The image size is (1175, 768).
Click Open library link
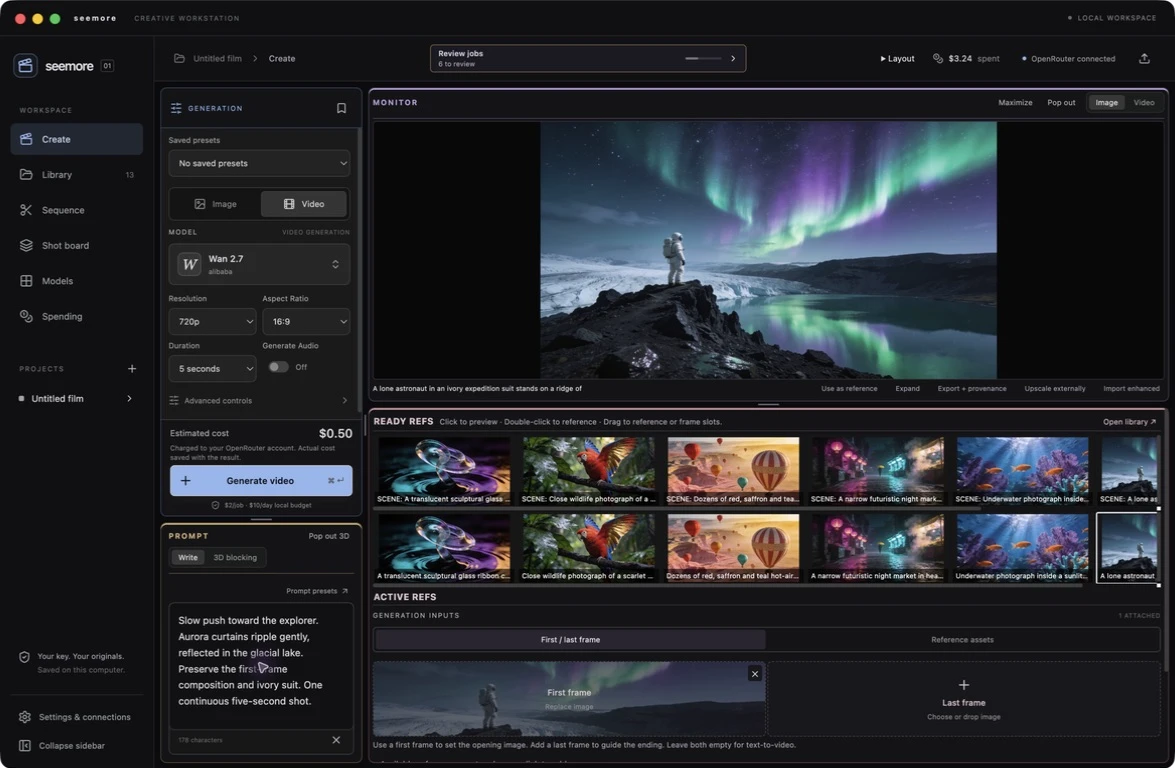tap(1129, 422)
